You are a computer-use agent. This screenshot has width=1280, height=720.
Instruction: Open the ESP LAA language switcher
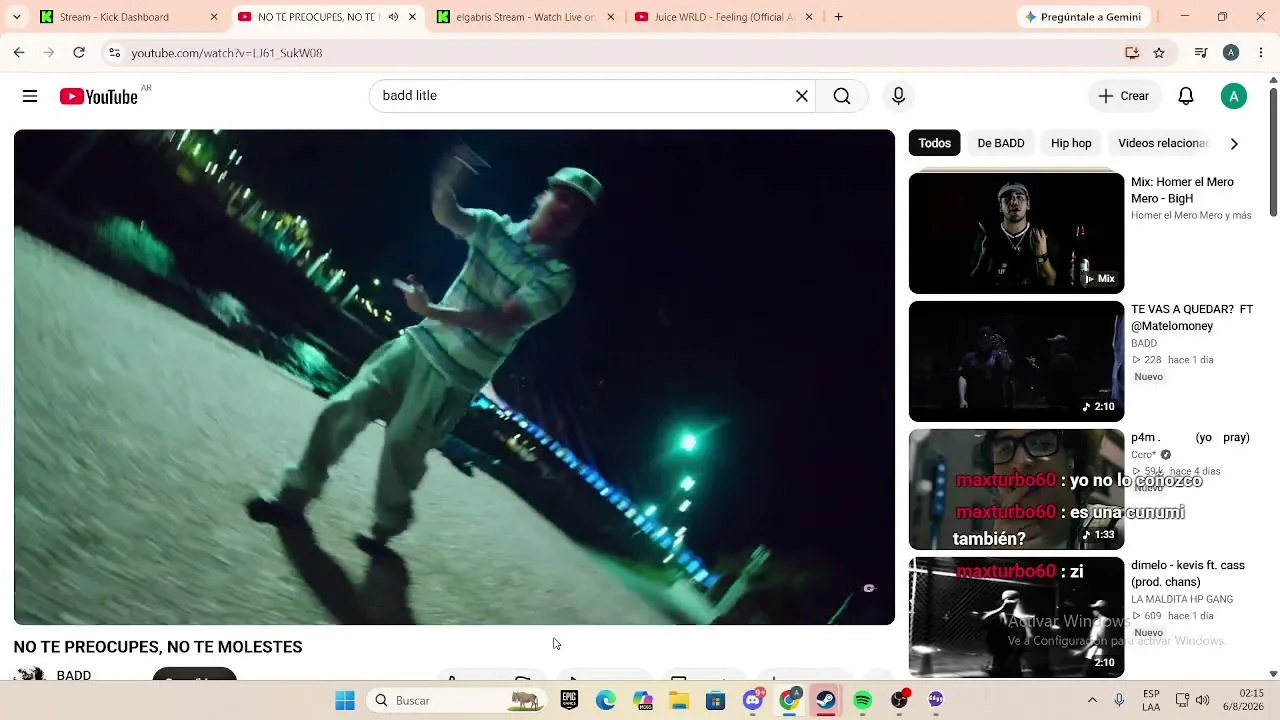(x=1151, y=700)
